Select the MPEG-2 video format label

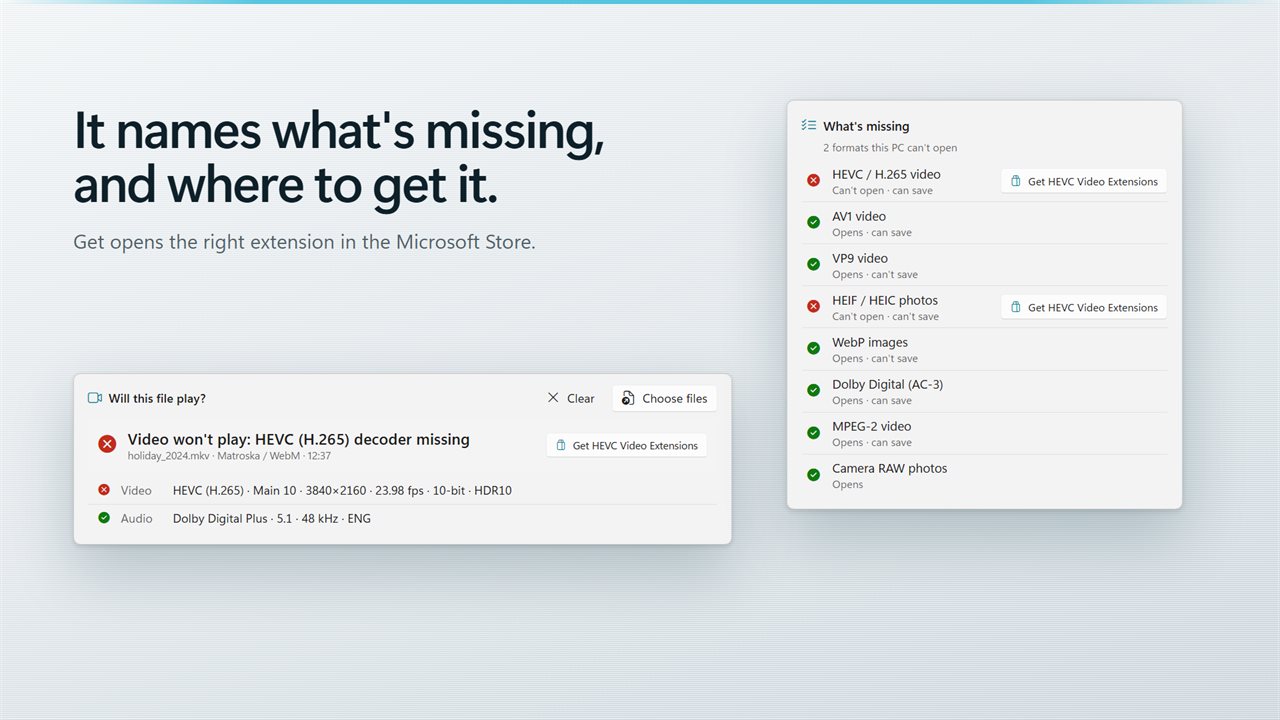(872, 426)
